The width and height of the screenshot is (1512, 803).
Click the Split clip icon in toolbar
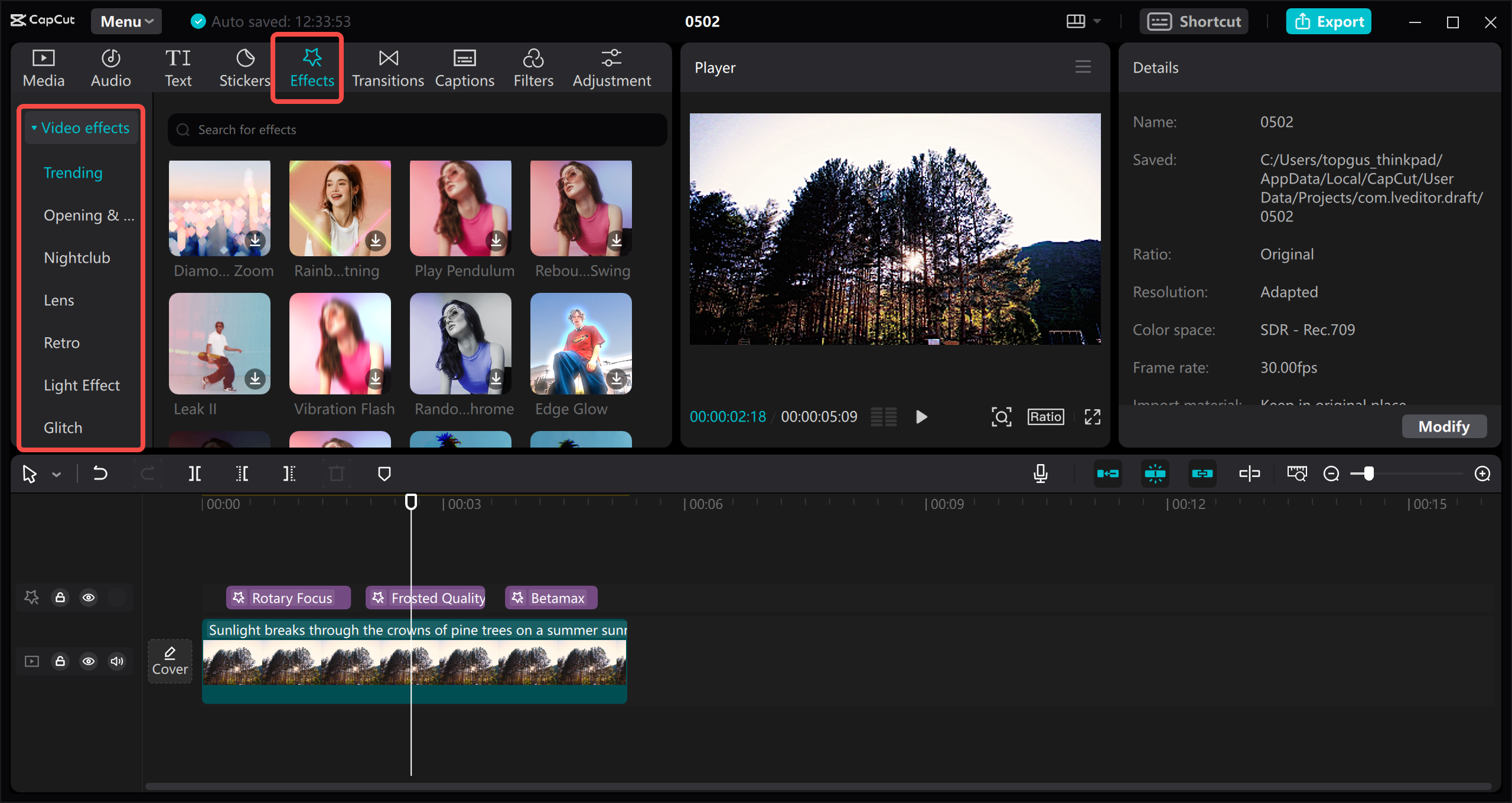[x=195, y=473]
